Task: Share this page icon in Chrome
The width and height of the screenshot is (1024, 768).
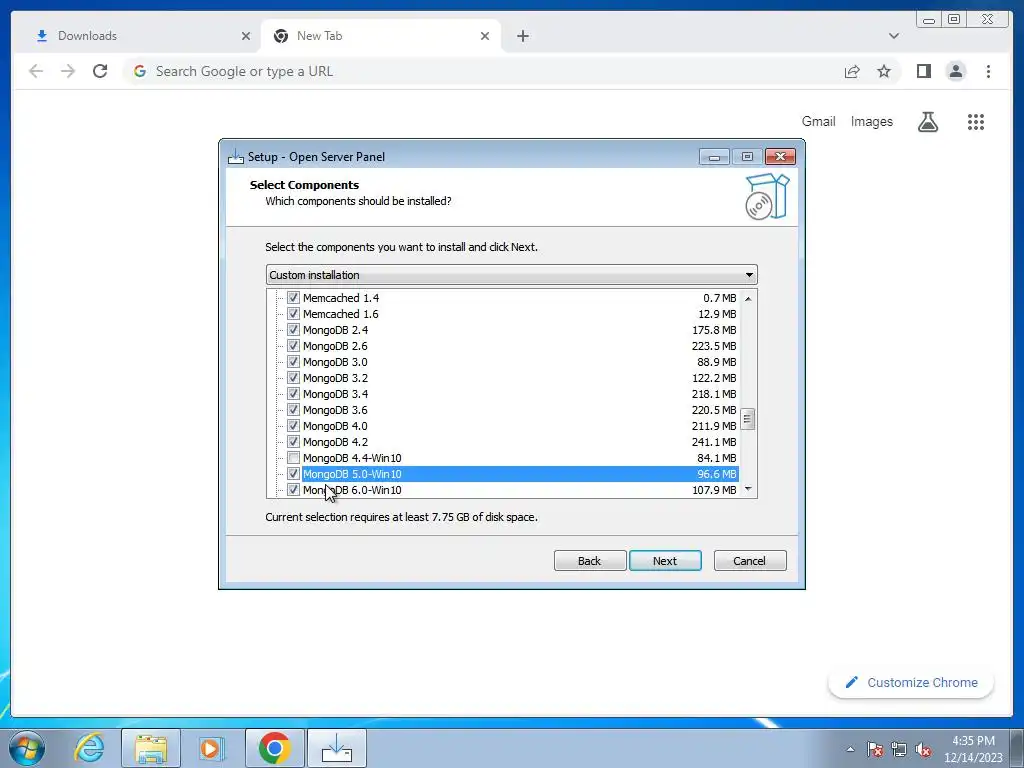Action: (852, 71)
